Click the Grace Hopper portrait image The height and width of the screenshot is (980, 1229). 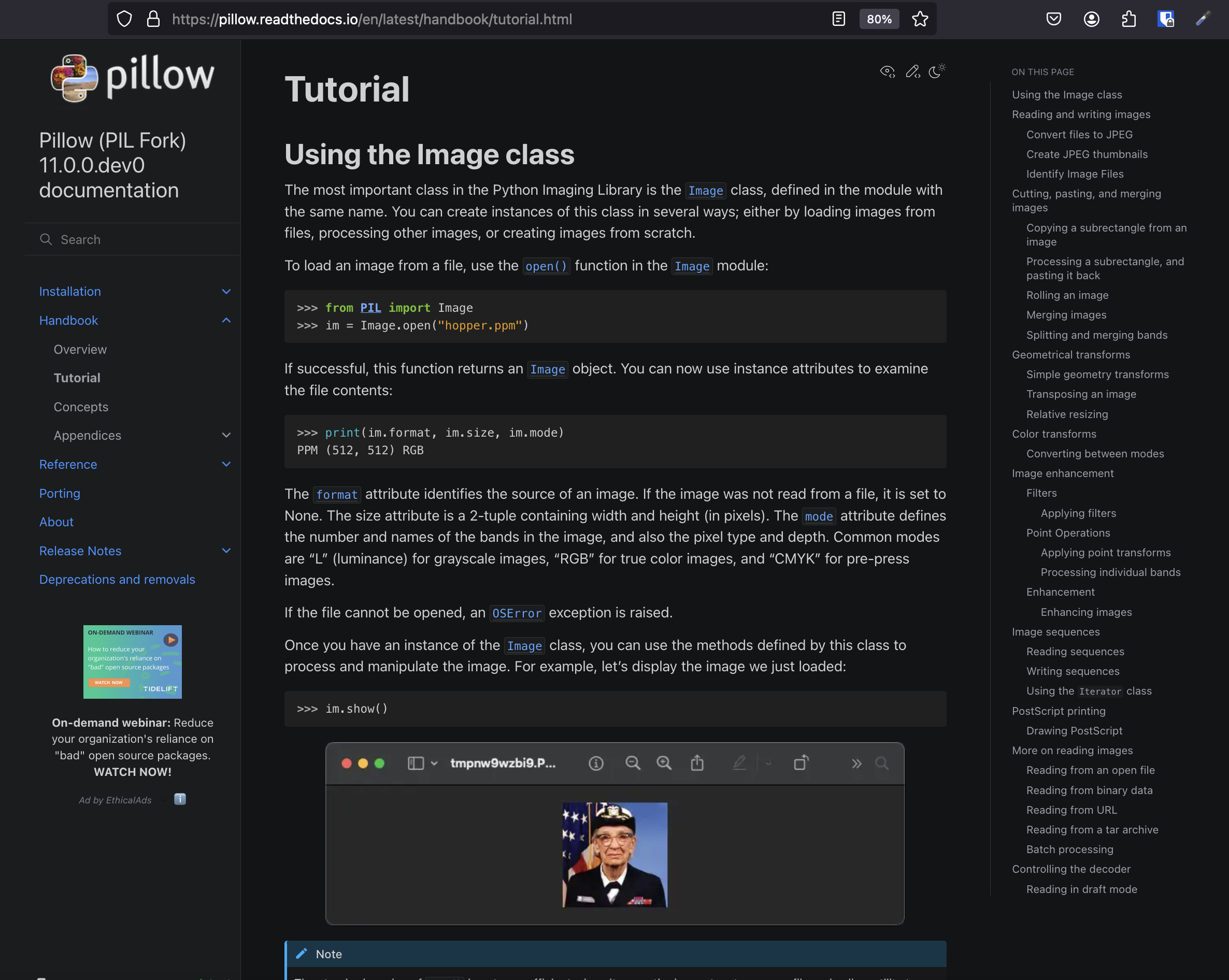click(614, 855)
